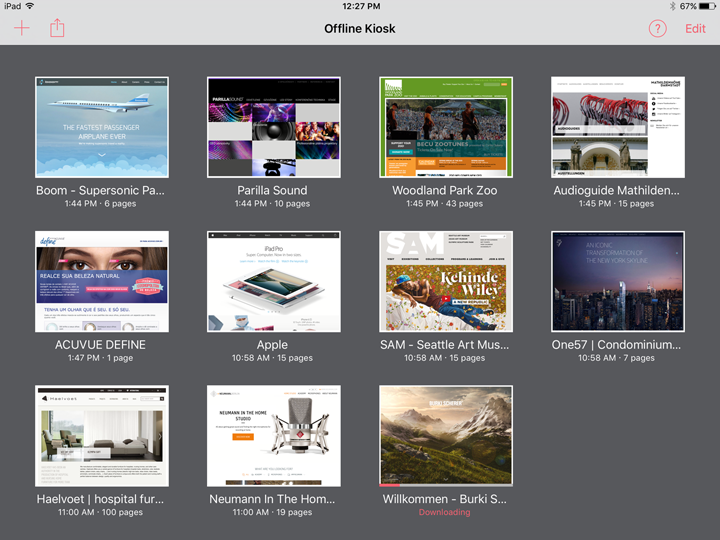Tap '11:00 AM · 19 pages' caption
The width and height of the screenshot is (720, 540).
[272, 512]
